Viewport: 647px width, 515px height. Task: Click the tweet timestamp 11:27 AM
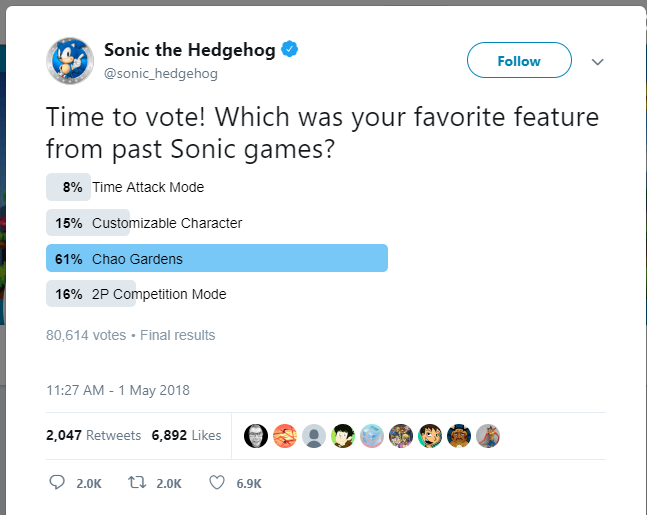pos(118,390)
